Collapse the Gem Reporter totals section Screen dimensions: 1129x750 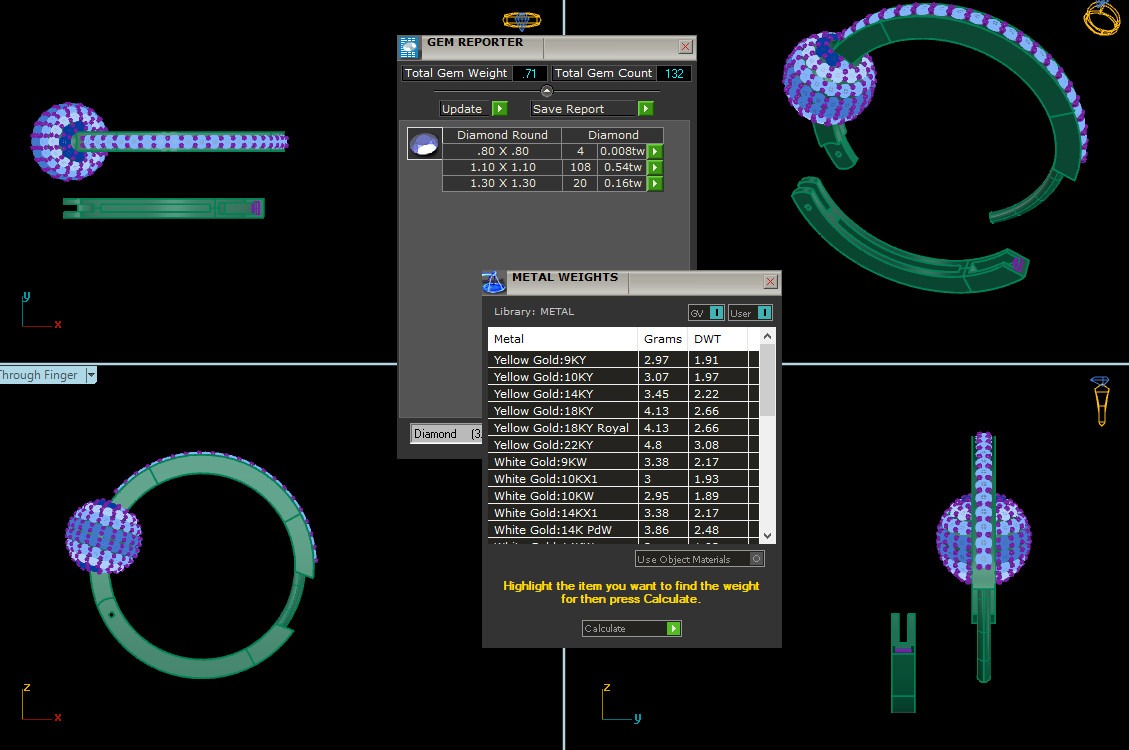tap(546, 91)
